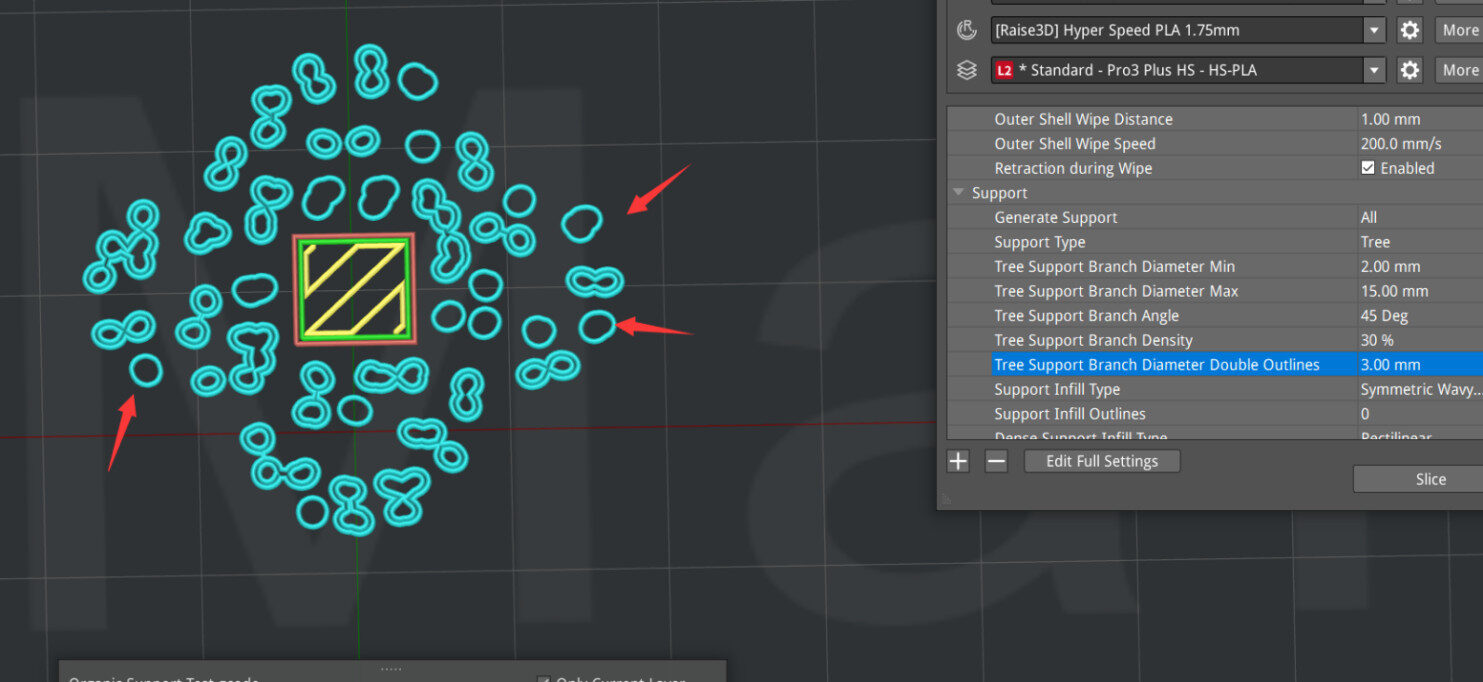Open the Hyper Speed PLA 1.75mm filament dropdown
Screen dimensions: 1483x682
click(1375, 30)
